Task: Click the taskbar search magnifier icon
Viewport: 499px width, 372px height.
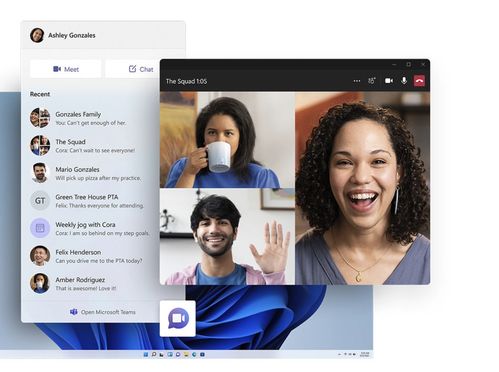Action: [154, 354]
